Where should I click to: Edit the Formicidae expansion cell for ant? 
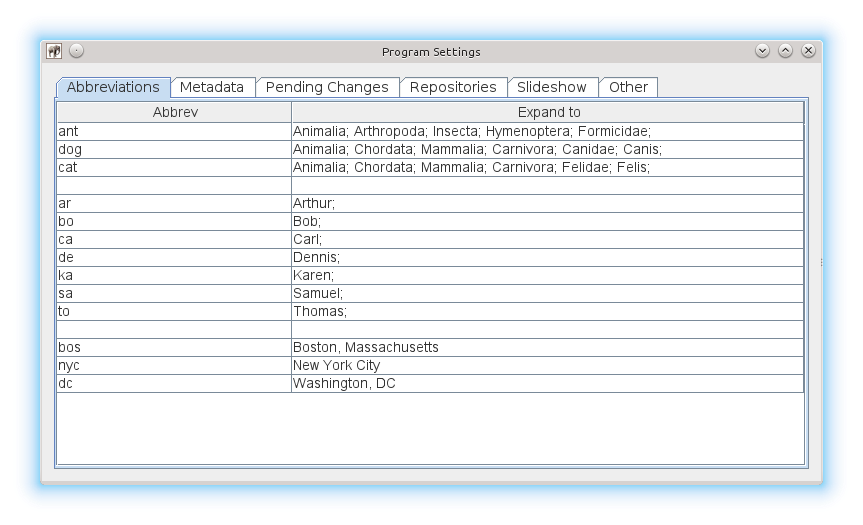tap(547, 131)
